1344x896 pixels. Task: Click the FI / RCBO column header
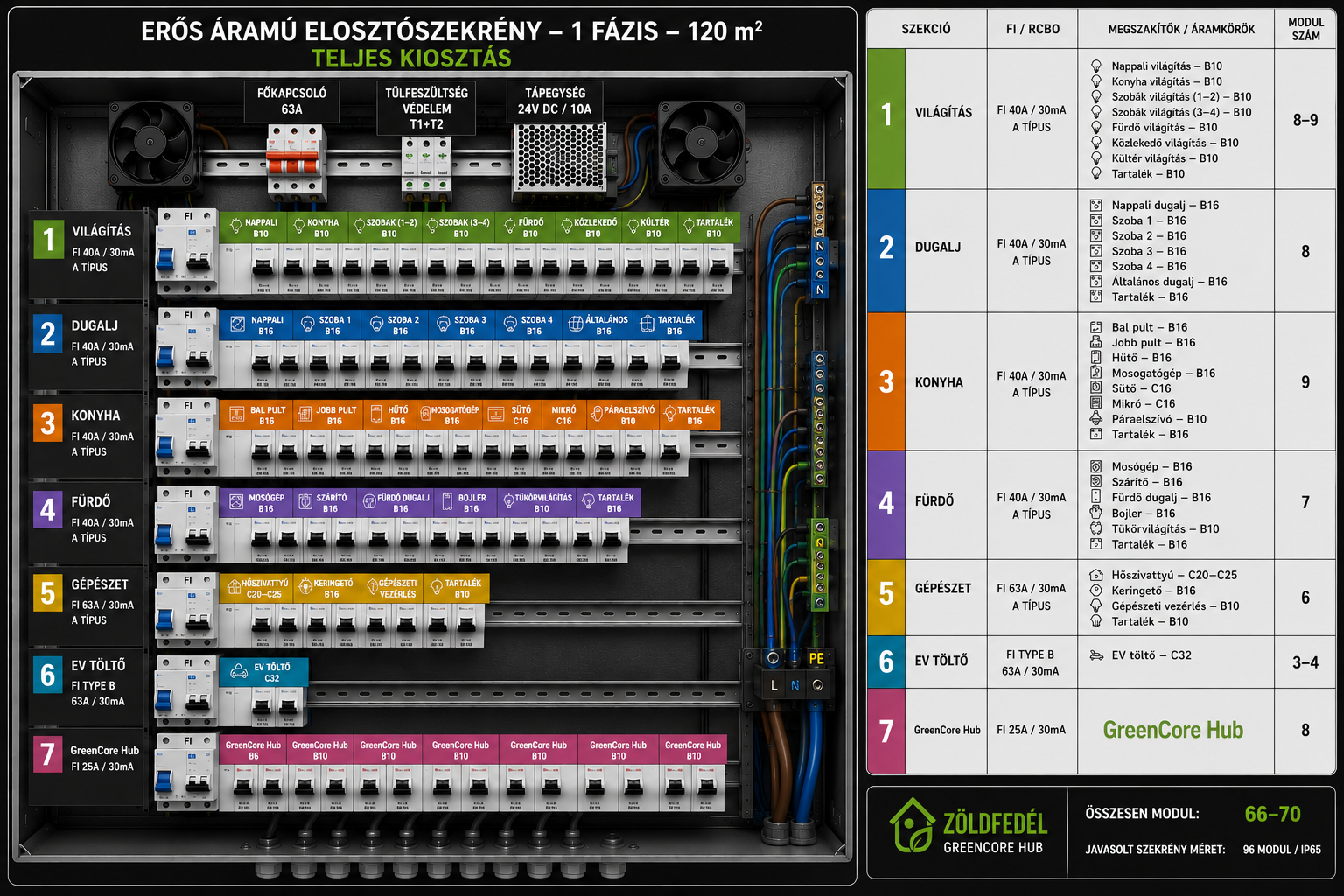(x=1032, y=29)
